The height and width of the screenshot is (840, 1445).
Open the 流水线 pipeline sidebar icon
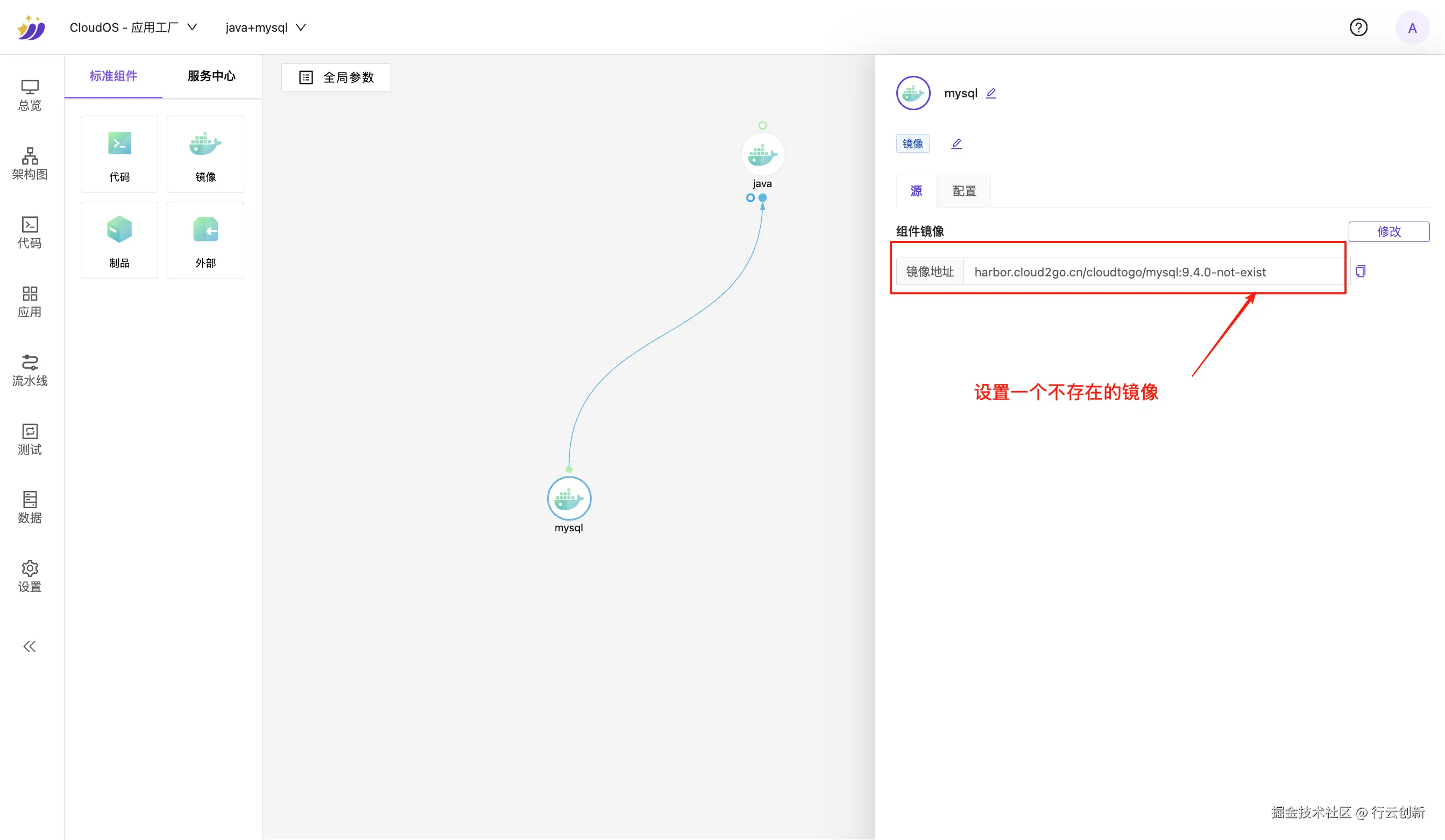(30, 371)
